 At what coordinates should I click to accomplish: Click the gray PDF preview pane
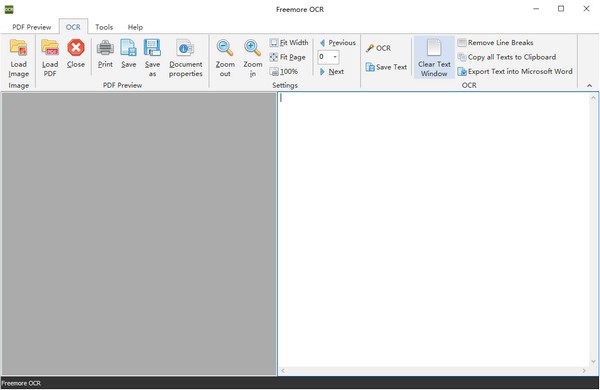click(139, 233)
